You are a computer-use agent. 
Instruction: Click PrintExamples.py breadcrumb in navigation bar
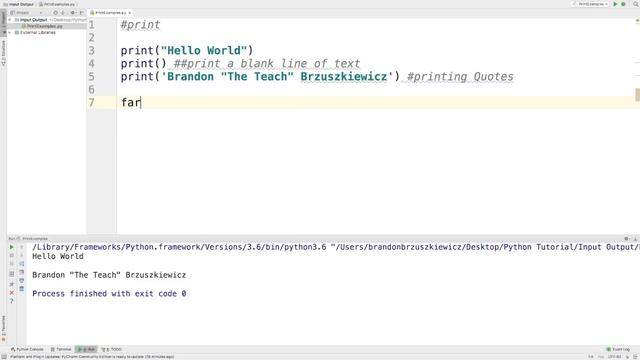click(57, 4)
